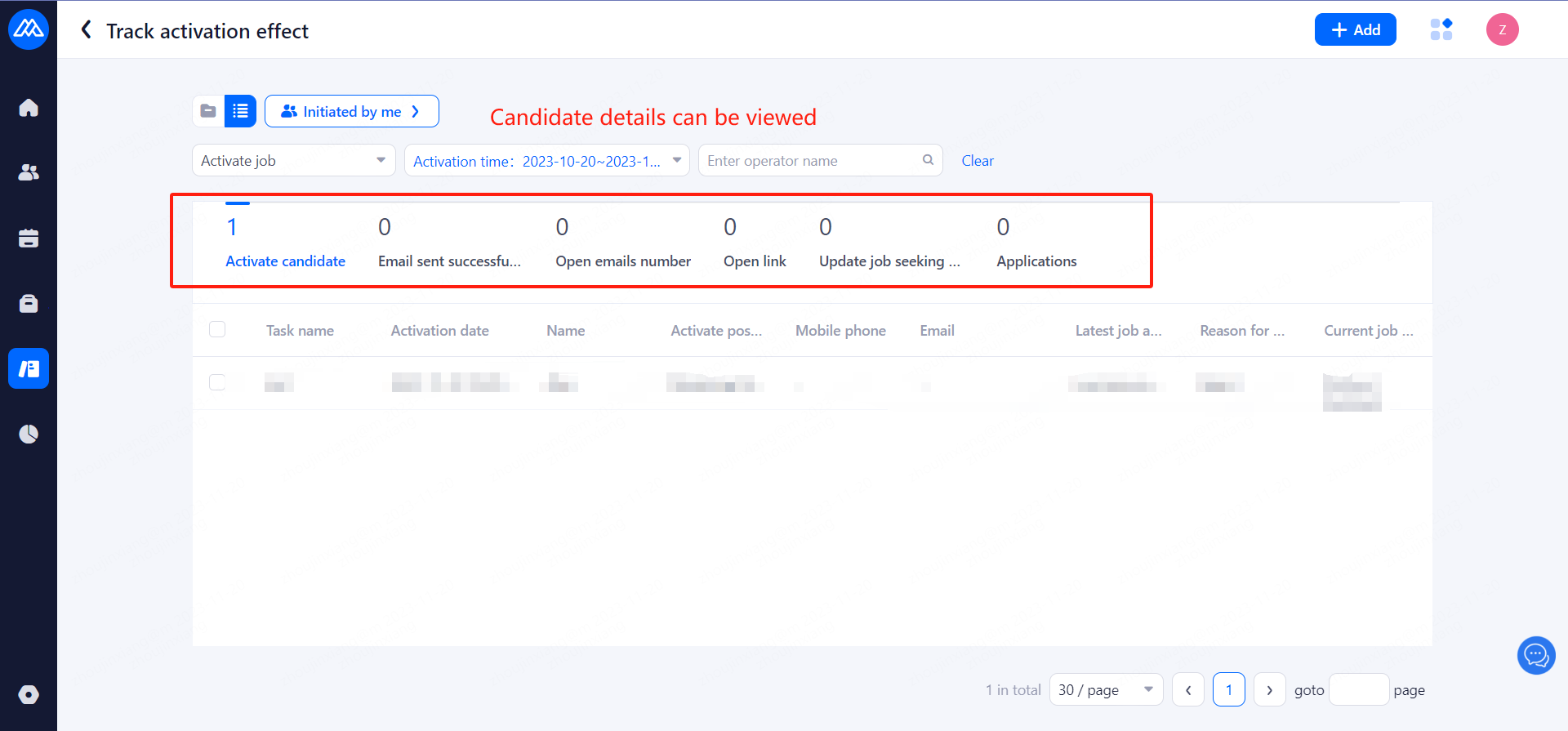Open the calendar icon in sidebar
The width and height of the screenshot is (1568, 731).
click(29, 238)
